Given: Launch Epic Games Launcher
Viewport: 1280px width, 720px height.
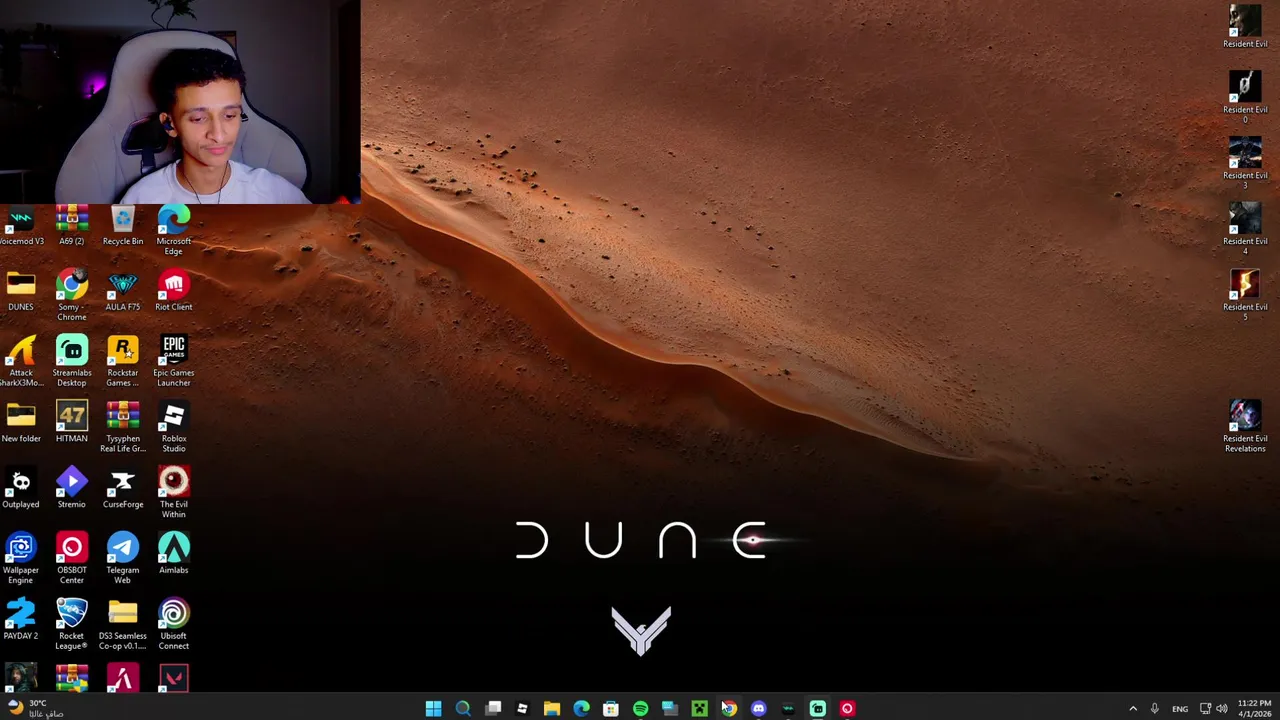Looking at the screenshot, I should coord(174,362).
